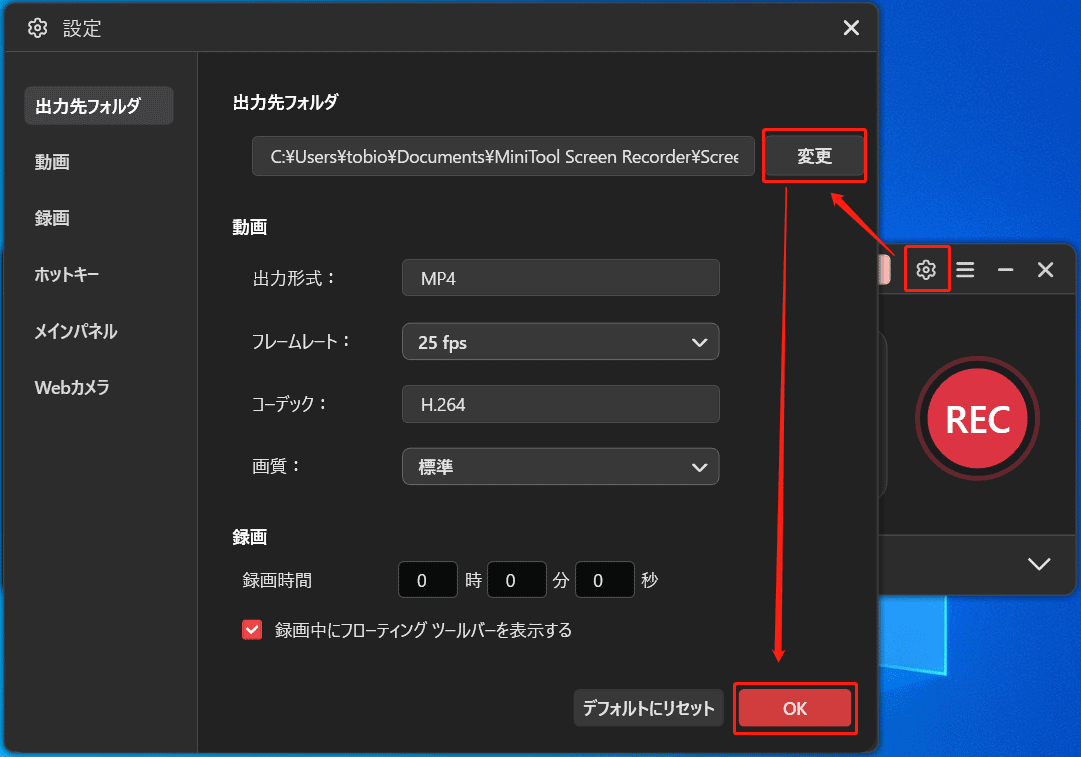Open the 画質 dropdown

pos(560,466)
